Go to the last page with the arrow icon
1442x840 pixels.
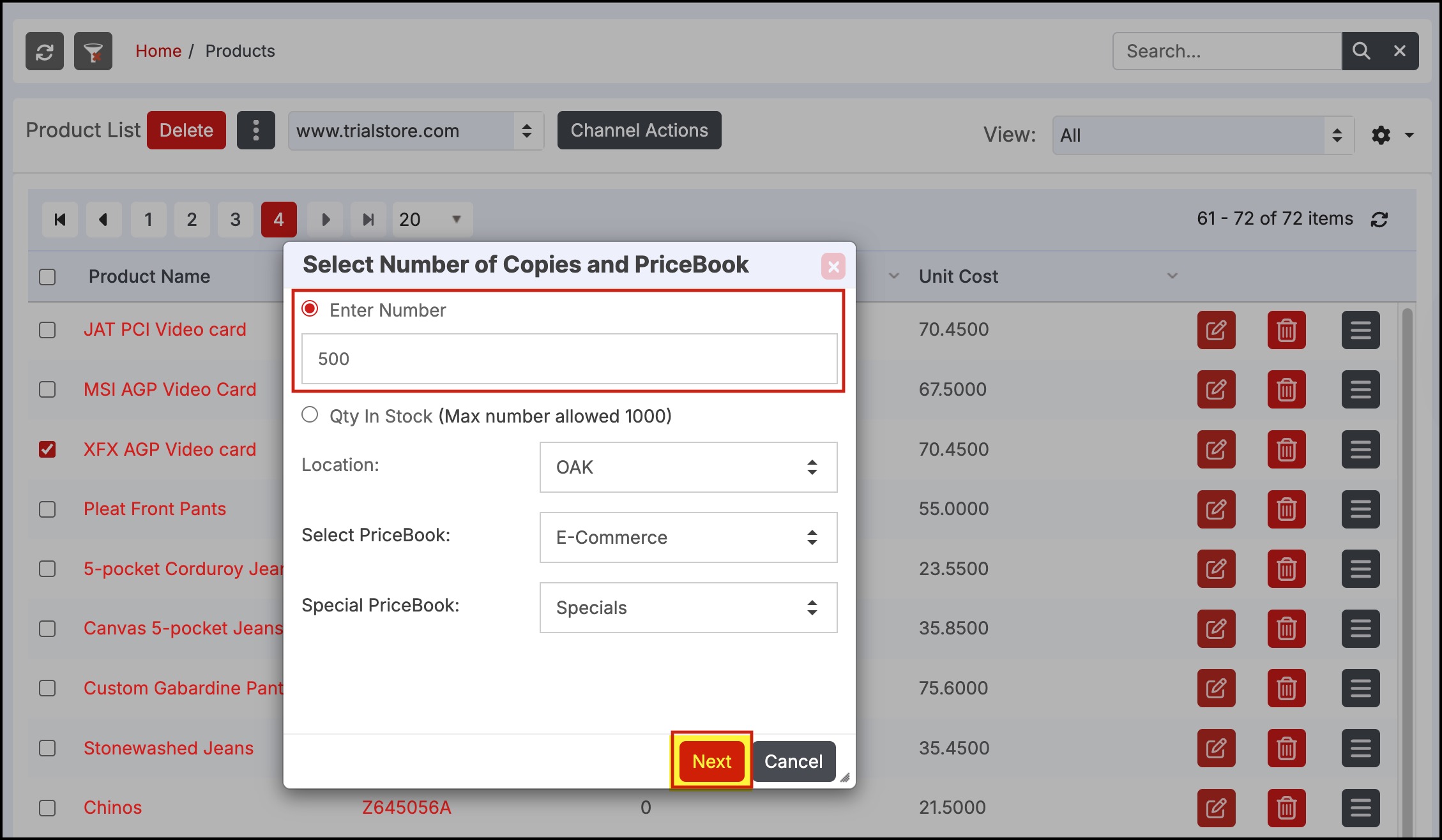(x=368, y=220)
